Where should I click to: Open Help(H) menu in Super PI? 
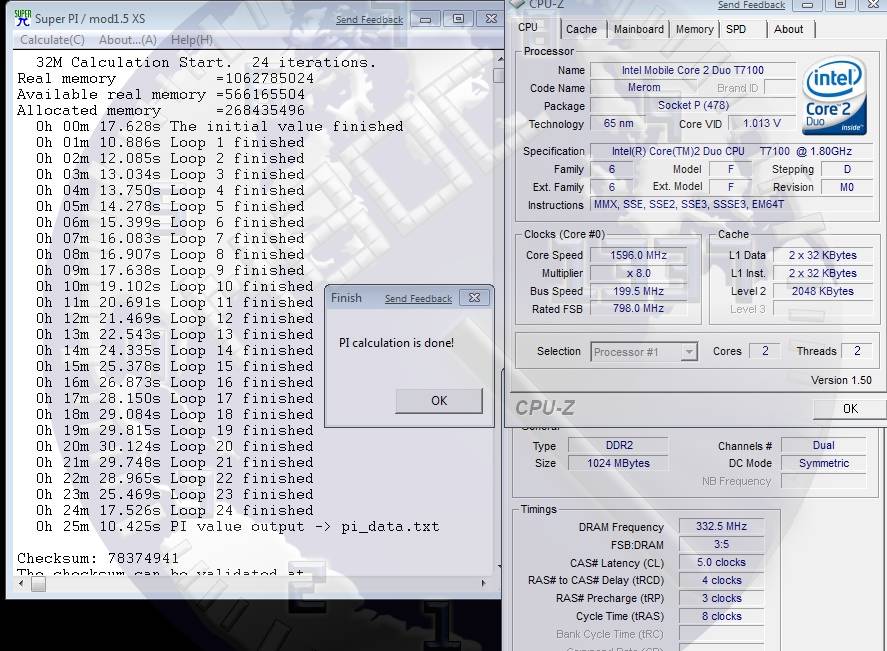pos(192,40)
